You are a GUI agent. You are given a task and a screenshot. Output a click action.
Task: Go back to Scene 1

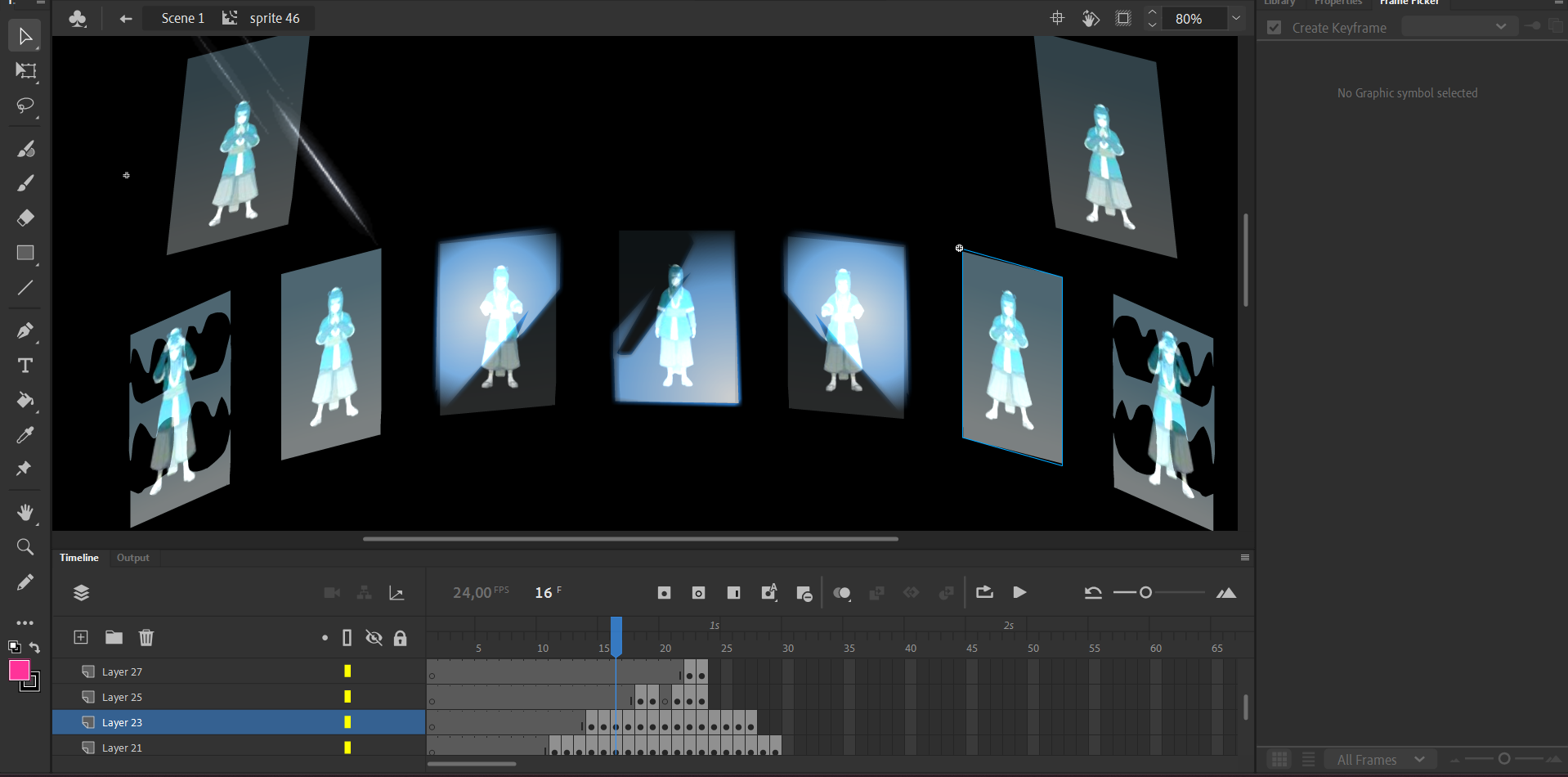pyautogui.click(x=182, y=18)
